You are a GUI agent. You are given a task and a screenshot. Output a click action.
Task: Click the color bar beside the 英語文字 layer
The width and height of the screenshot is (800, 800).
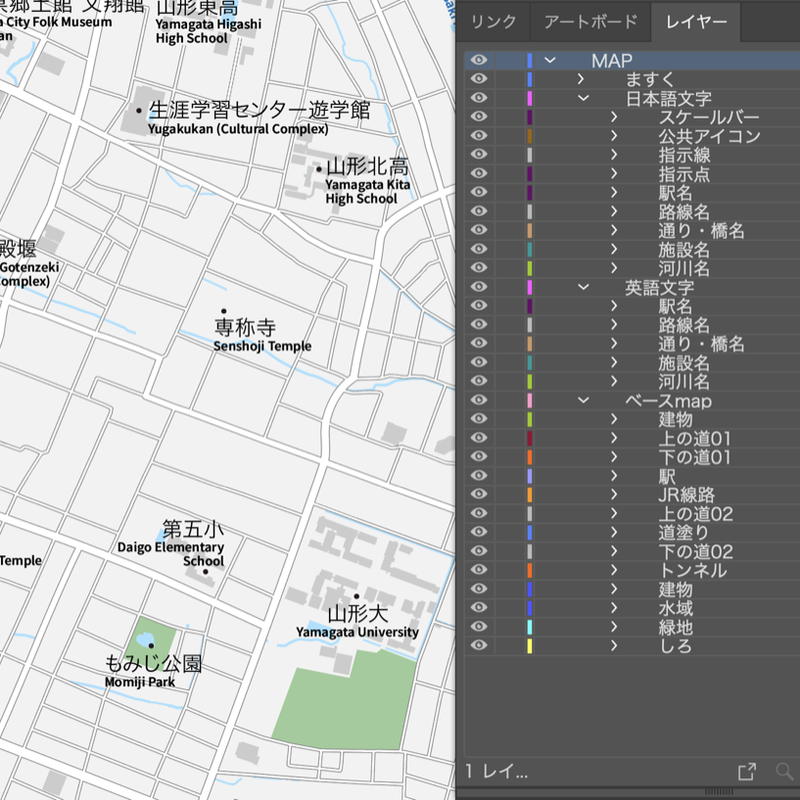pyautogui.click(x=529, y=287)
